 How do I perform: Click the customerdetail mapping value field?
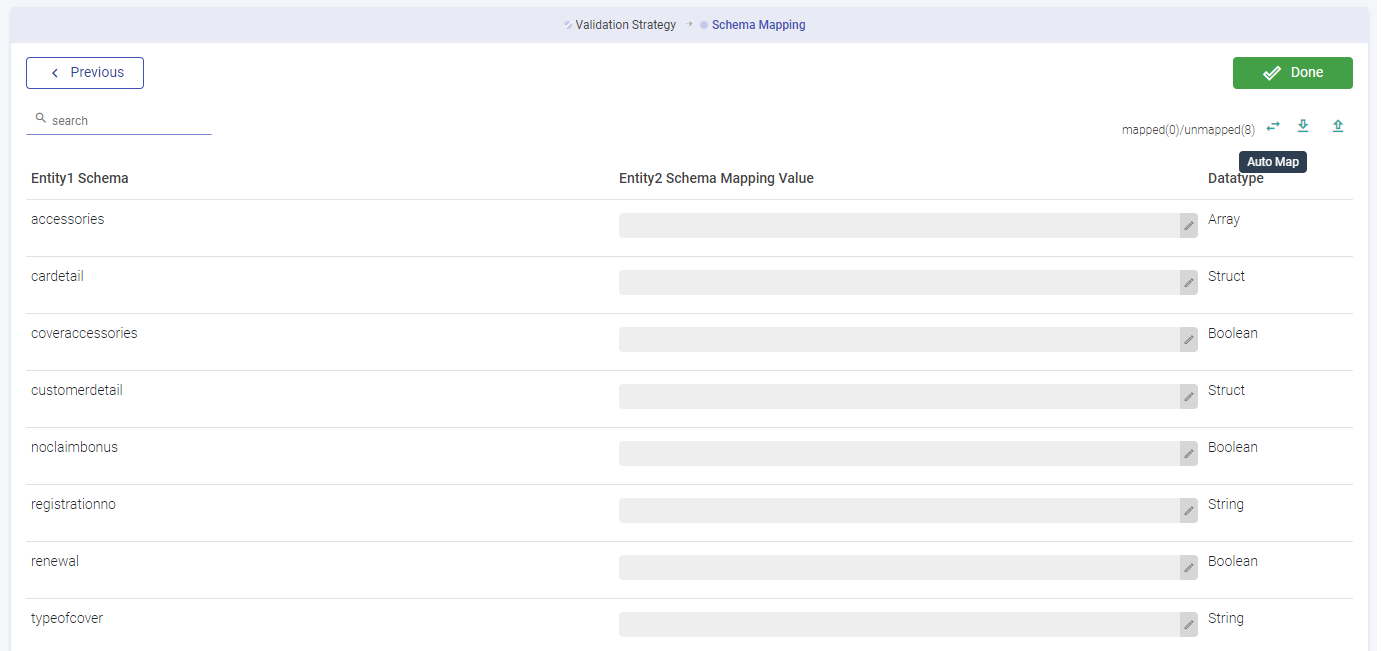899,397
